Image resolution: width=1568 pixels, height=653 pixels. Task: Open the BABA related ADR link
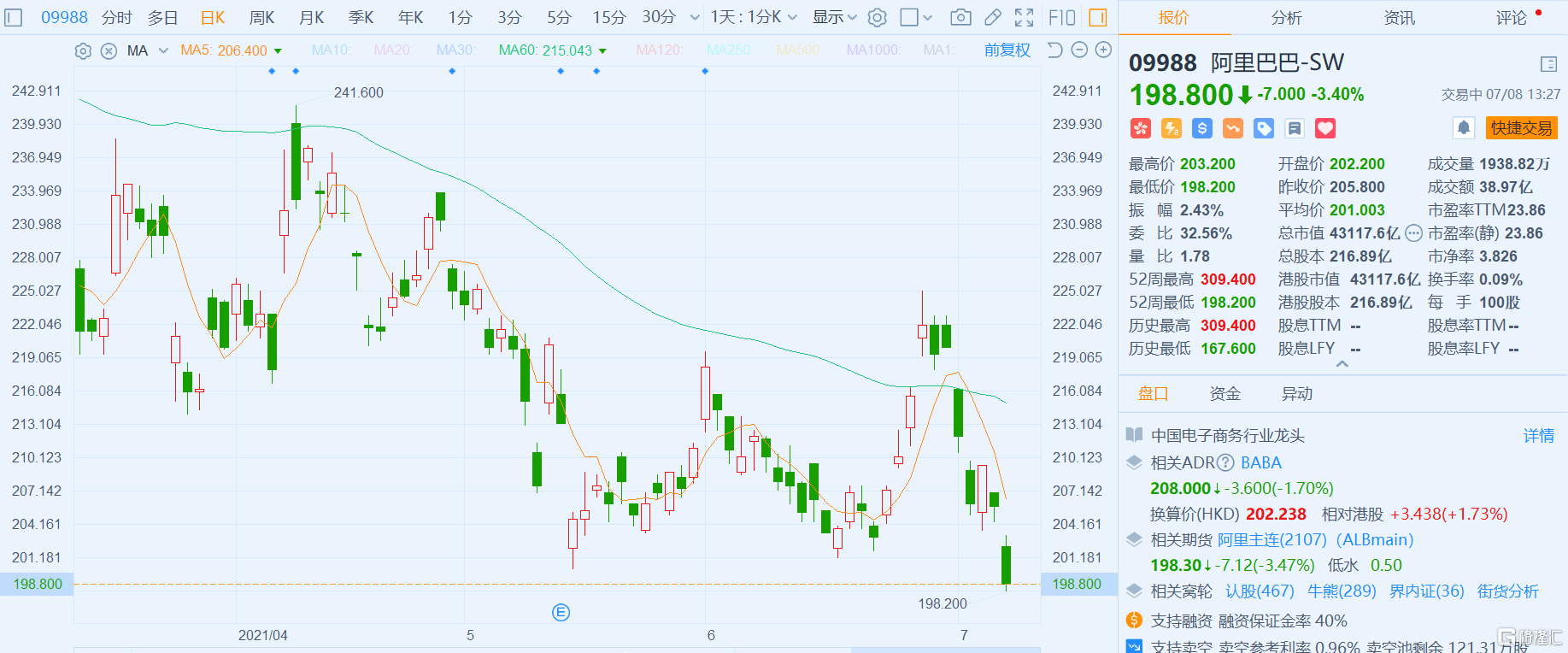pyautogui.click(x=1260, y=462)
